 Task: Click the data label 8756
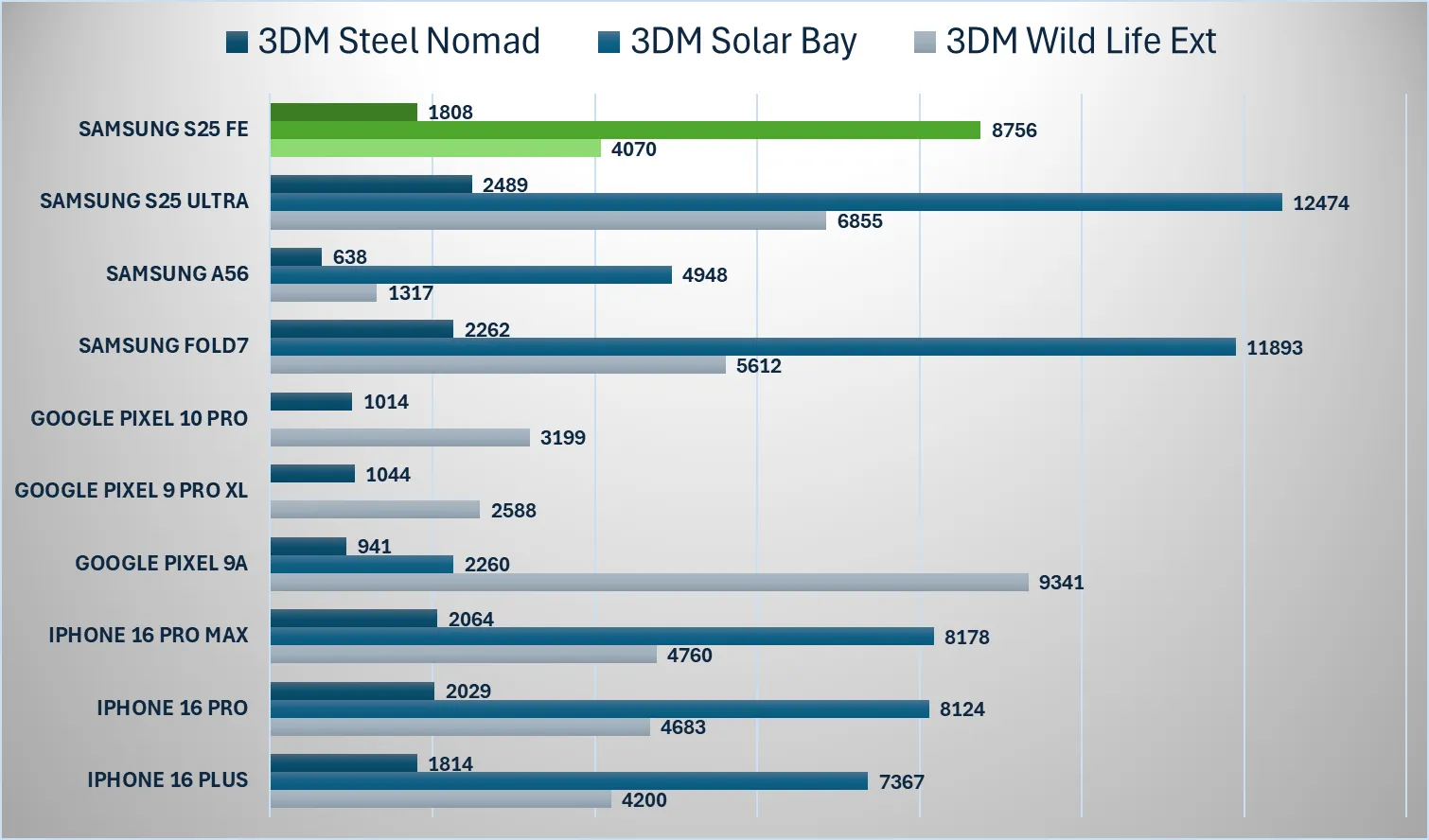[x=1014, y=131]
